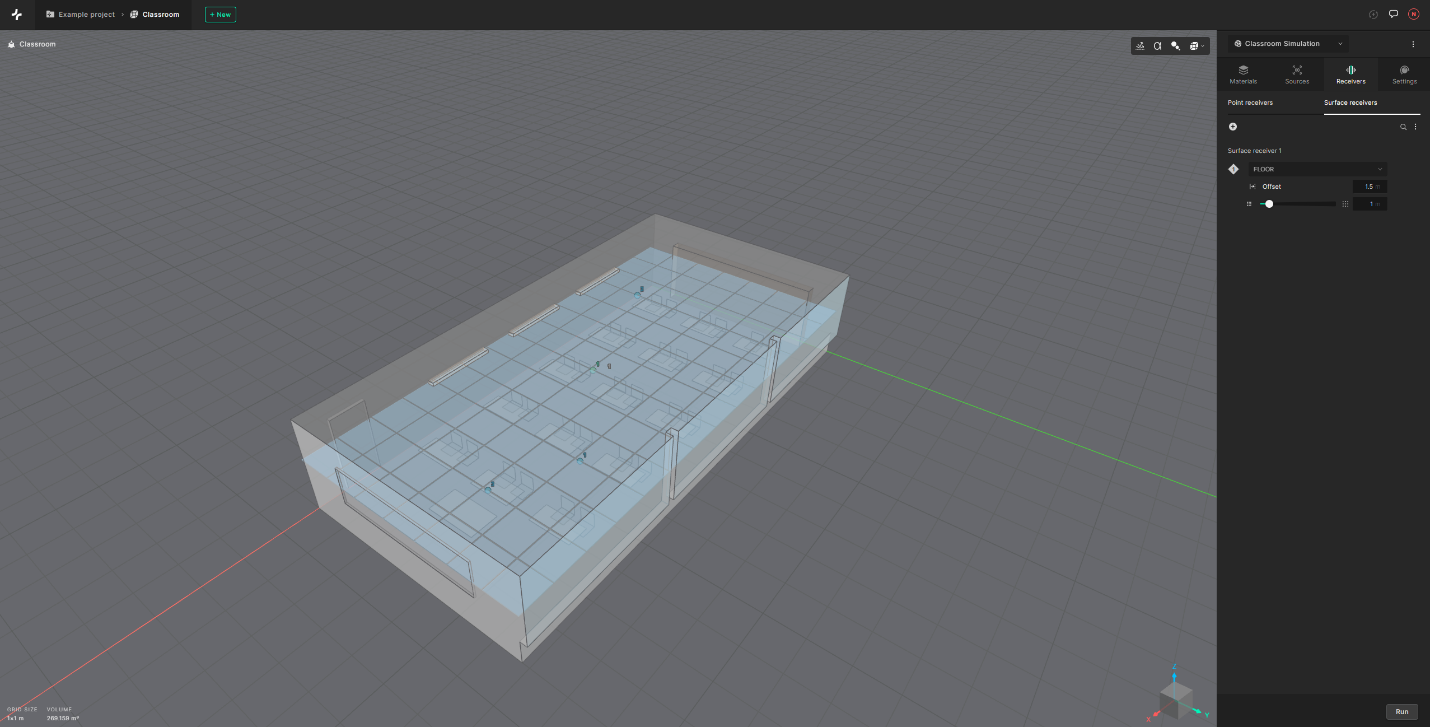Click the Run button
Screen dimensions: 1430x727
click(x=1402, y=712)
